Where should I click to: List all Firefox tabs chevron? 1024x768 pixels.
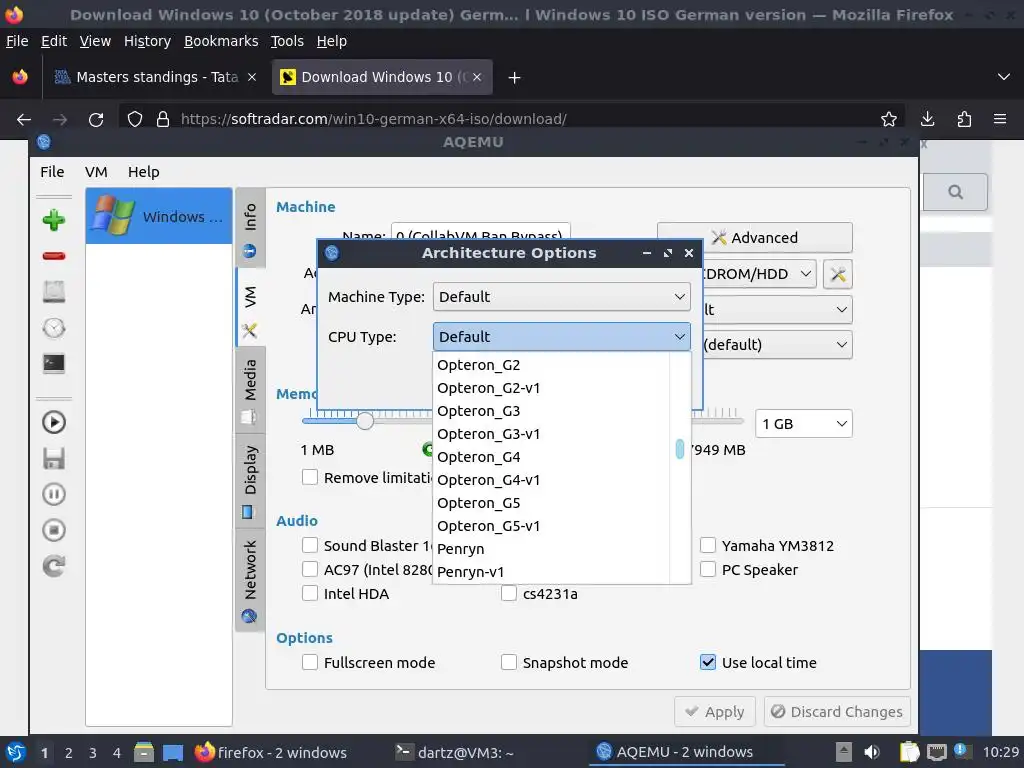coord(1004,77)
